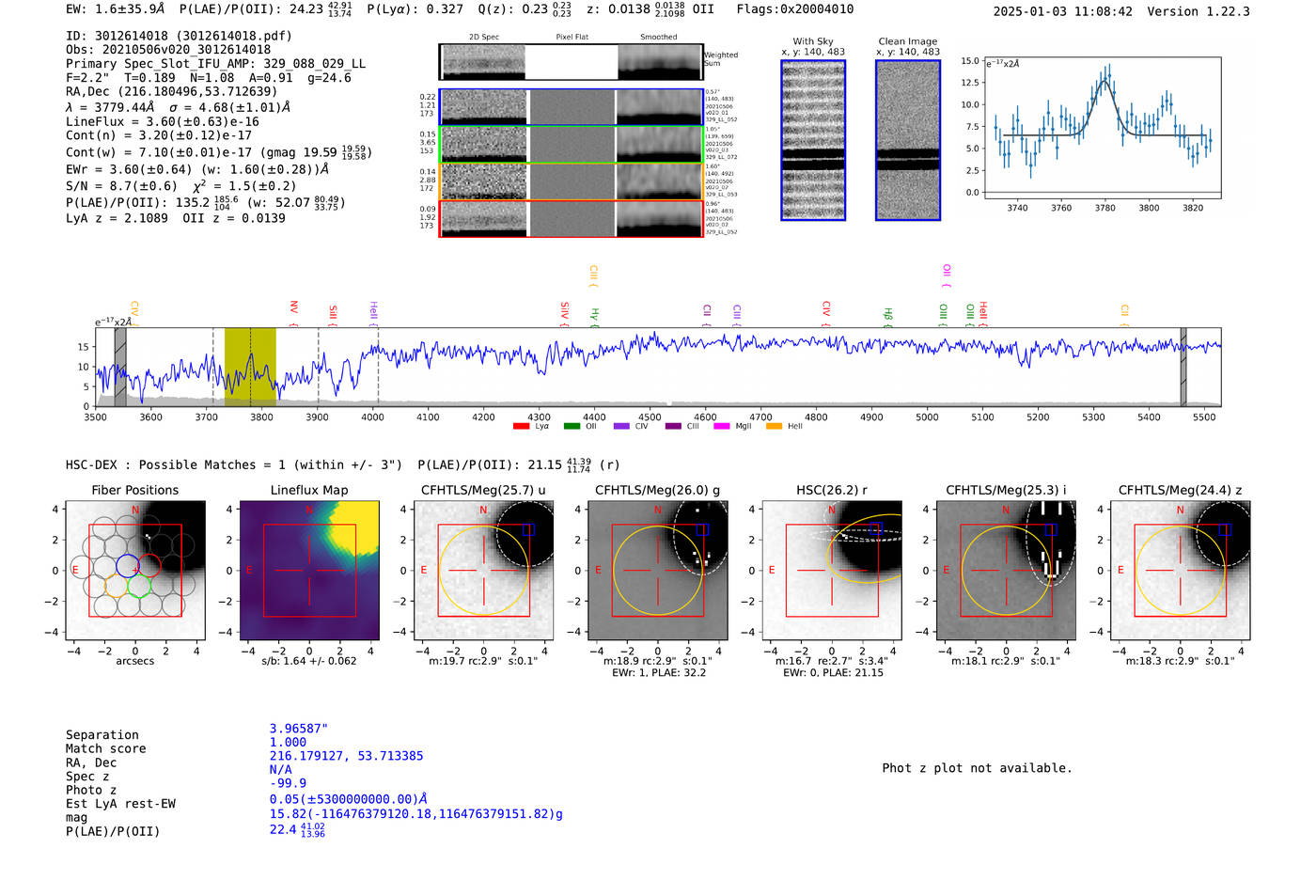Viewport: 1316px width, 896px height.
Task: Open the Fiber Positions cutout
Action: pyautogui.click(x=135, y=571)
